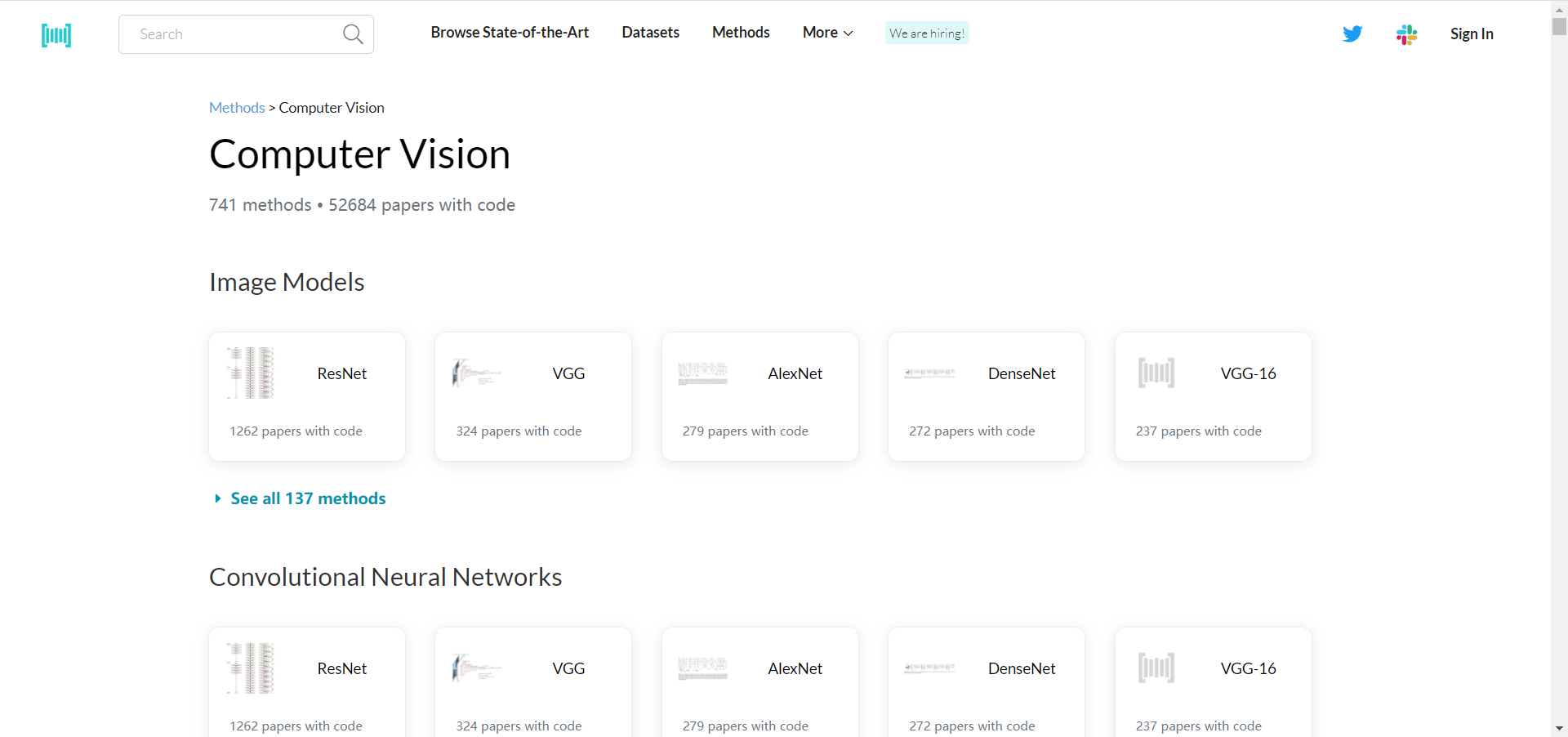The image size is (1568, 737).
Task: Select ResNet title in Image Models
Action: 342,373
